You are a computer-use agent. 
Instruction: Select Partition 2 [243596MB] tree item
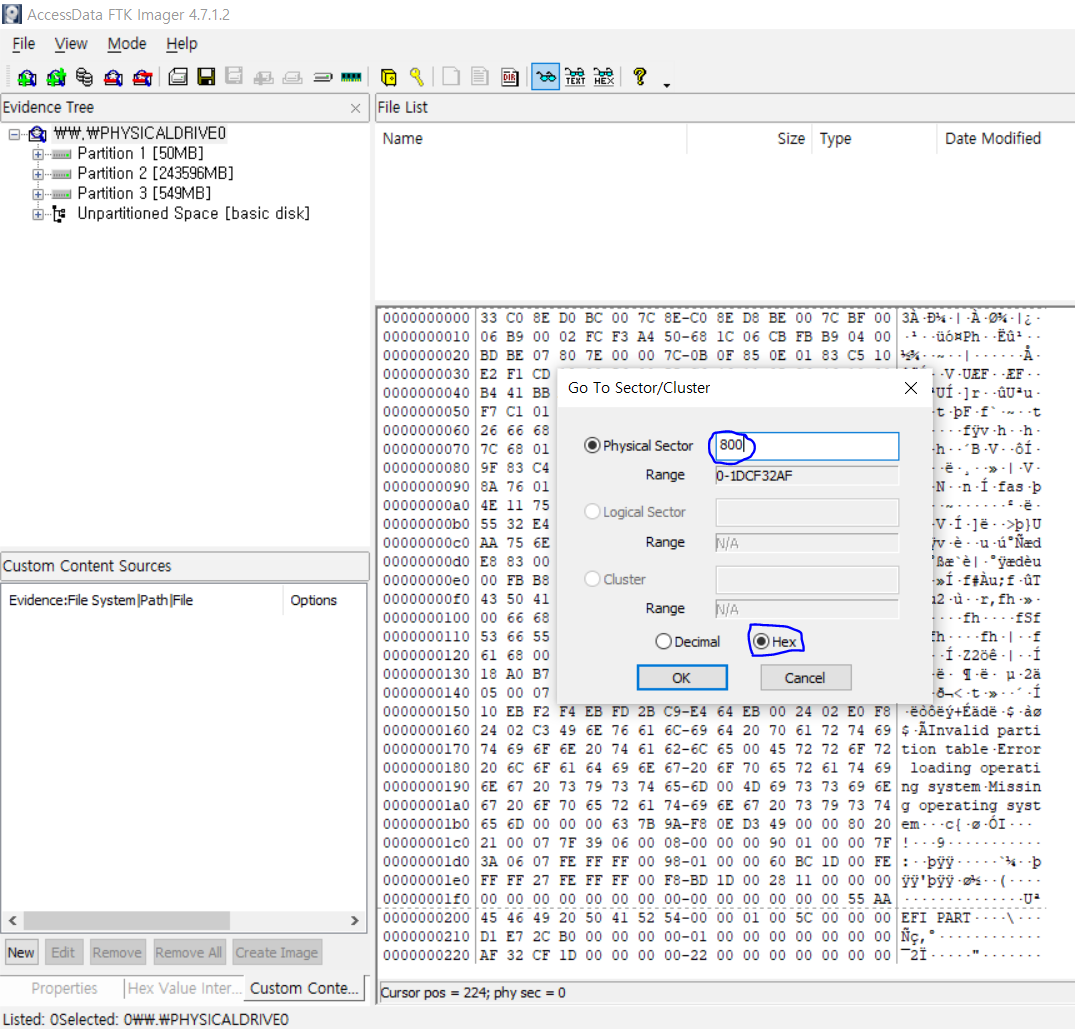pyautogui.click(x=156, y=173)
